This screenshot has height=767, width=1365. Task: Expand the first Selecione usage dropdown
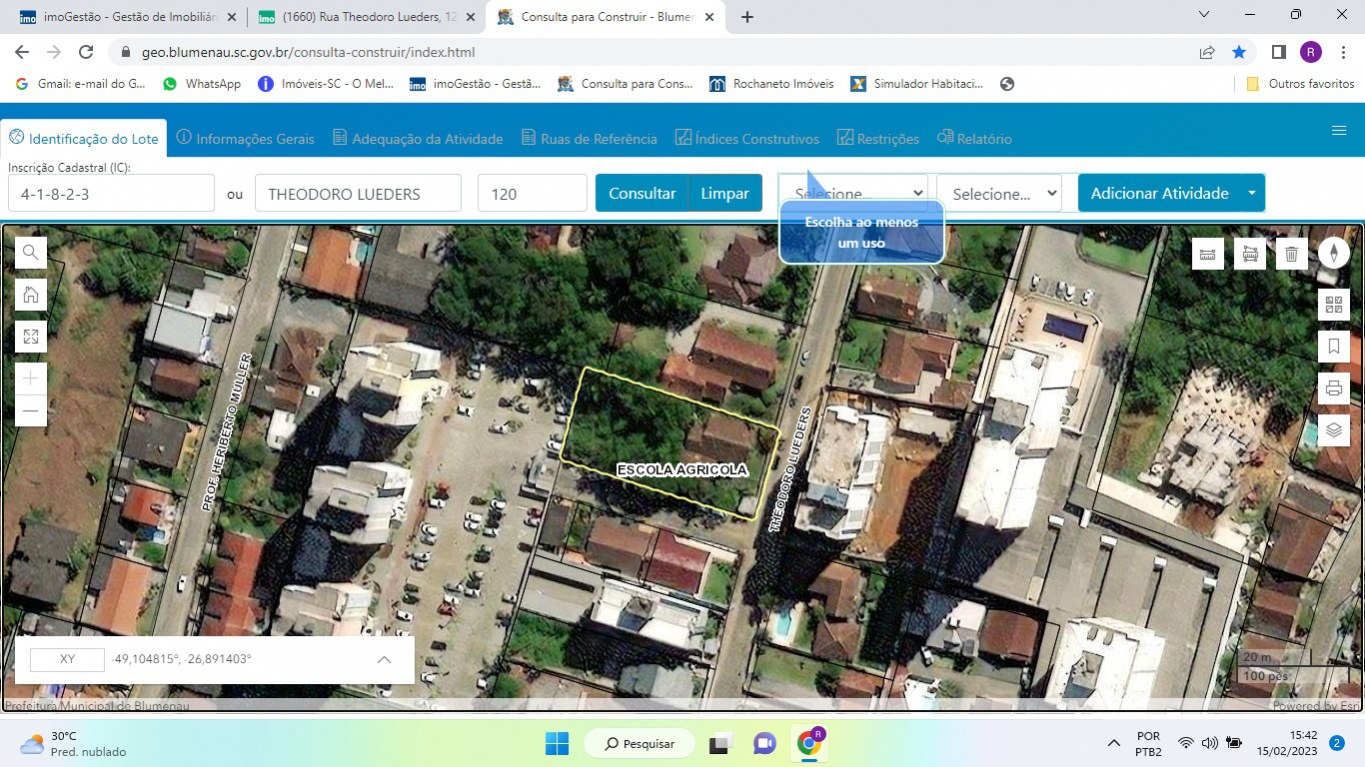(x=857, y=193)
